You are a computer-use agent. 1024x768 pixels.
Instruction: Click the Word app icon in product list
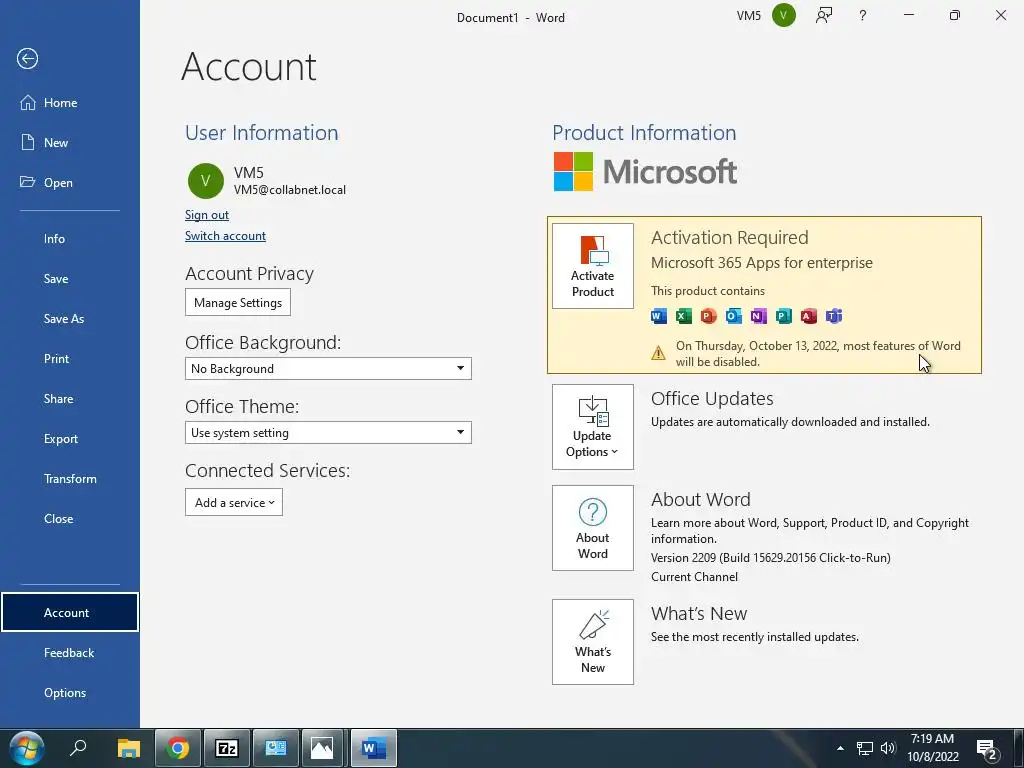(x=659, y=317)
